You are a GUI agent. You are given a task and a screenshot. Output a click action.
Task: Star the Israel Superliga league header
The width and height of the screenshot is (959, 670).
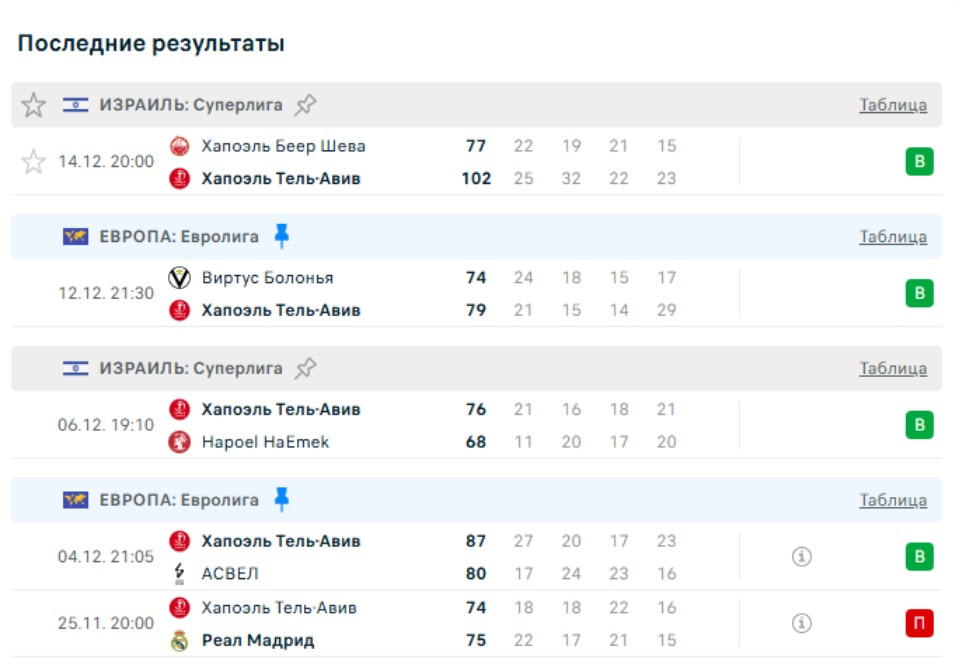click(34, 105)
